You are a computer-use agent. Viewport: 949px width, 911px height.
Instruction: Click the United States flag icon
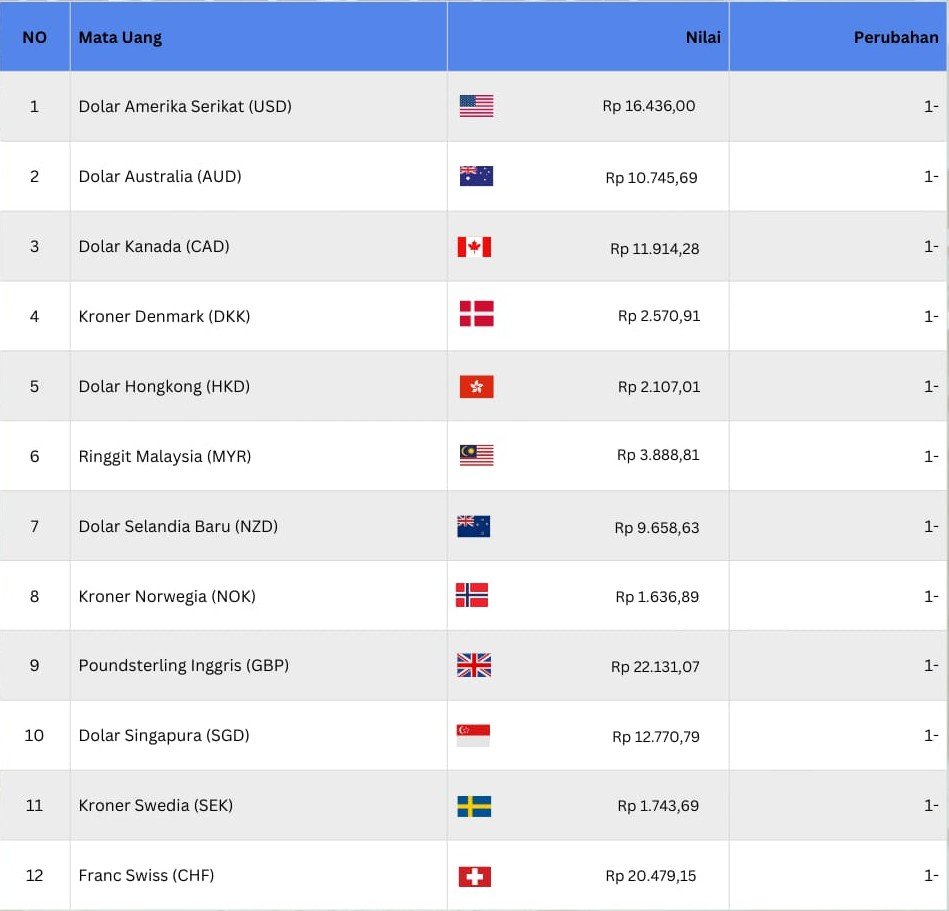coord(476,106)
